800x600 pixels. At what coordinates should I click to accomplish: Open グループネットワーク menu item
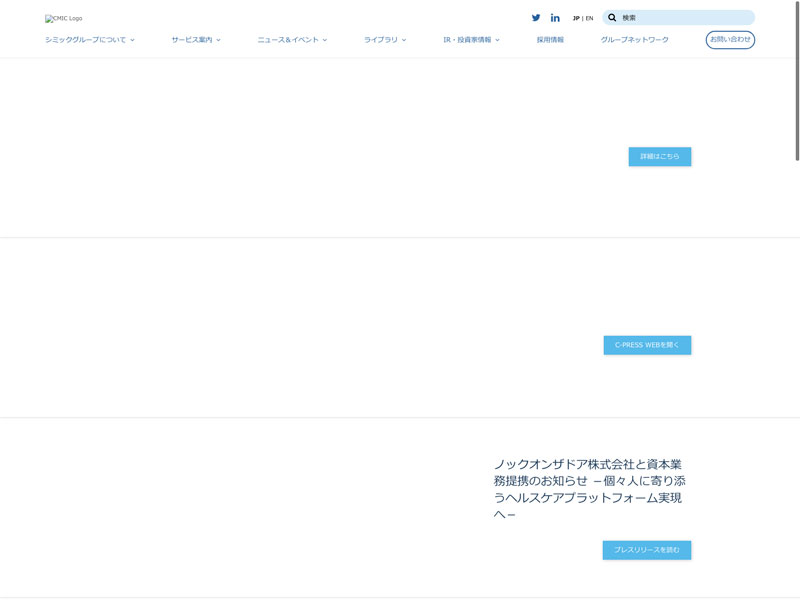click(x=634, y=40)
